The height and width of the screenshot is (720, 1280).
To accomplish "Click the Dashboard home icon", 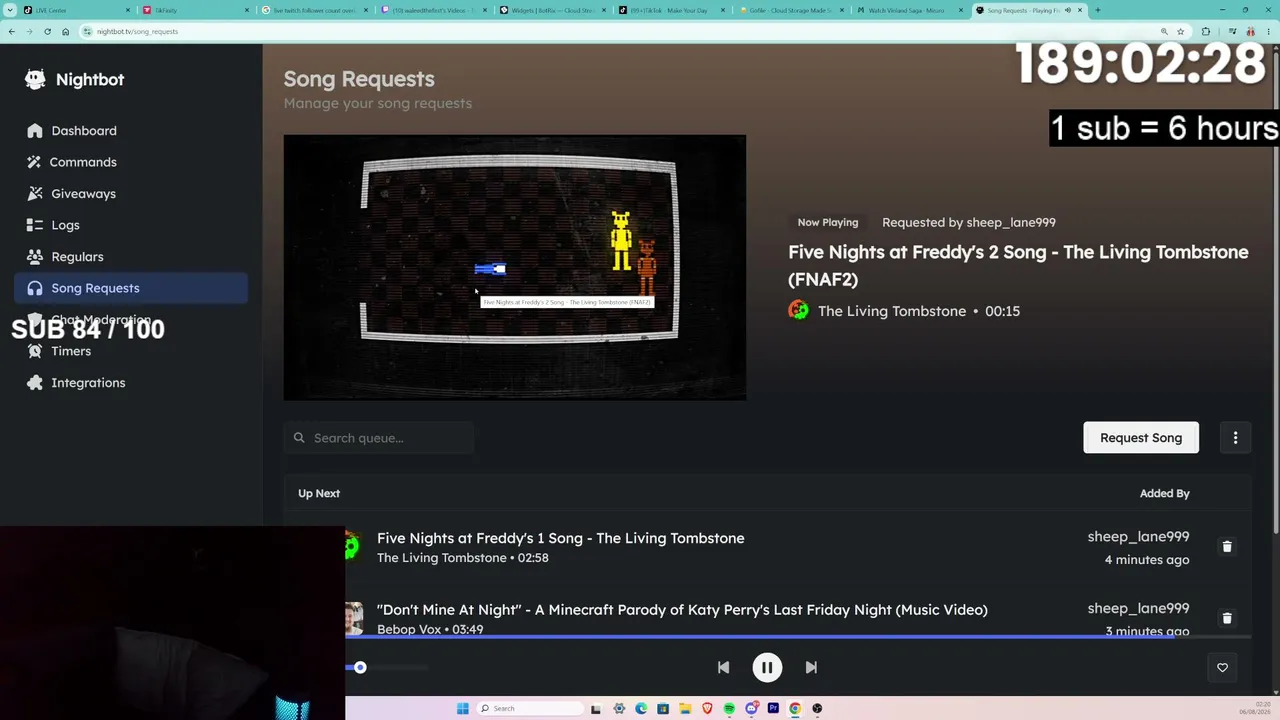I will pyautogui.click(x=35, y=131).
